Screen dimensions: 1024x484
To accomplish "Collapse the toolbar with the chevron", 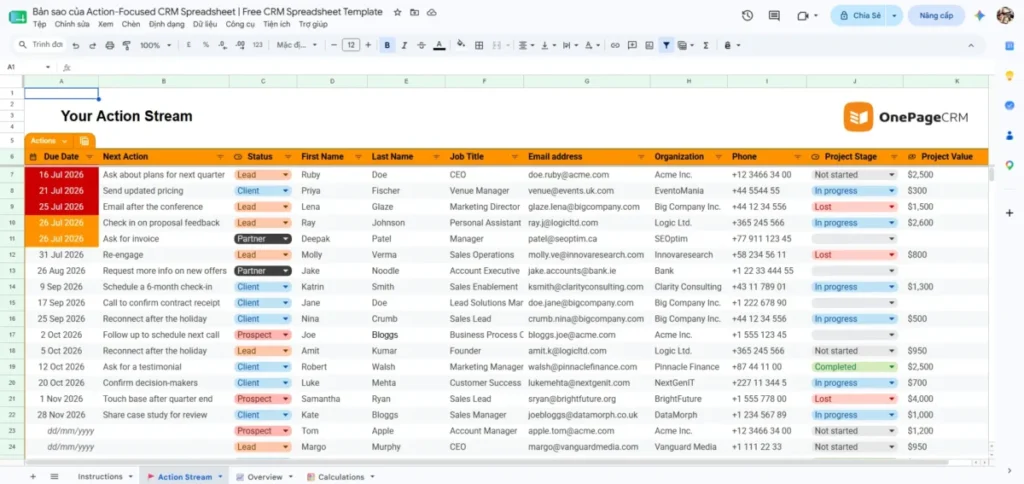I will (971, 45).
